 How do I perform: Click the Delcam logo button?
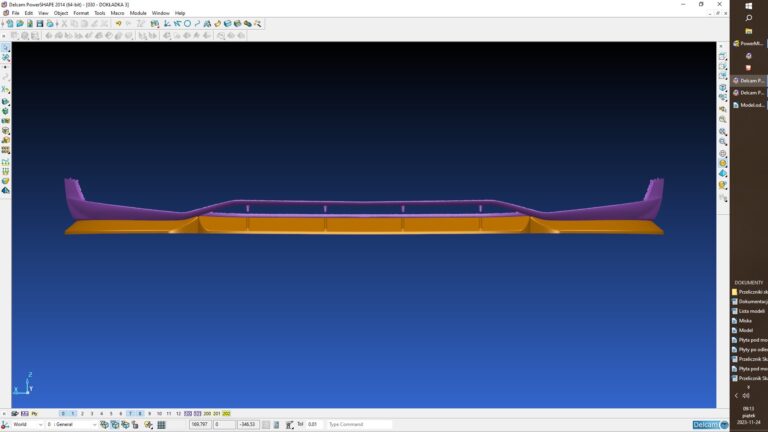(710, 425)
